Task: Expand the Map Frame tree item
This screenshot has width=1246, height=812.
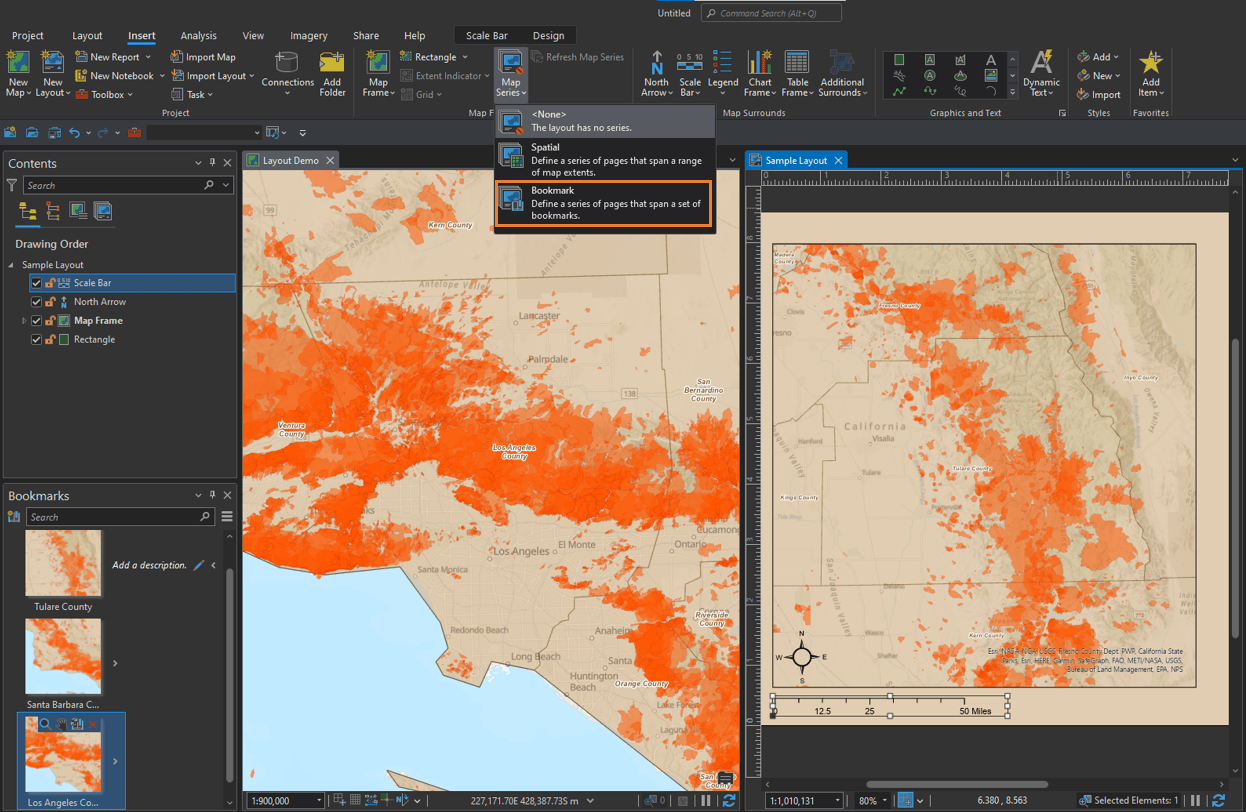Action: [22, 320]
